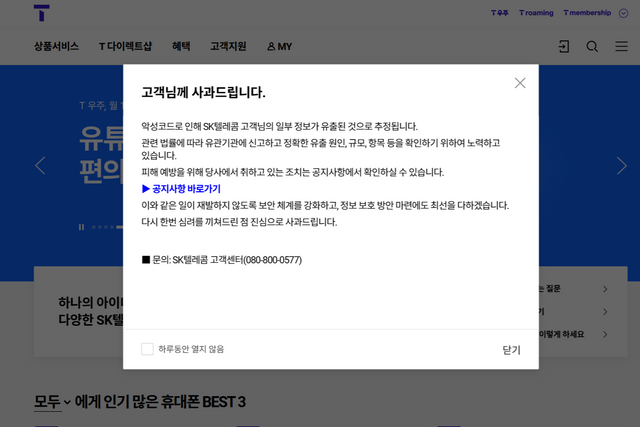Screen dimensions: 640x427
Task: Follow the 공지사항 바로가기 link
Action: click(x=181, y=189)
